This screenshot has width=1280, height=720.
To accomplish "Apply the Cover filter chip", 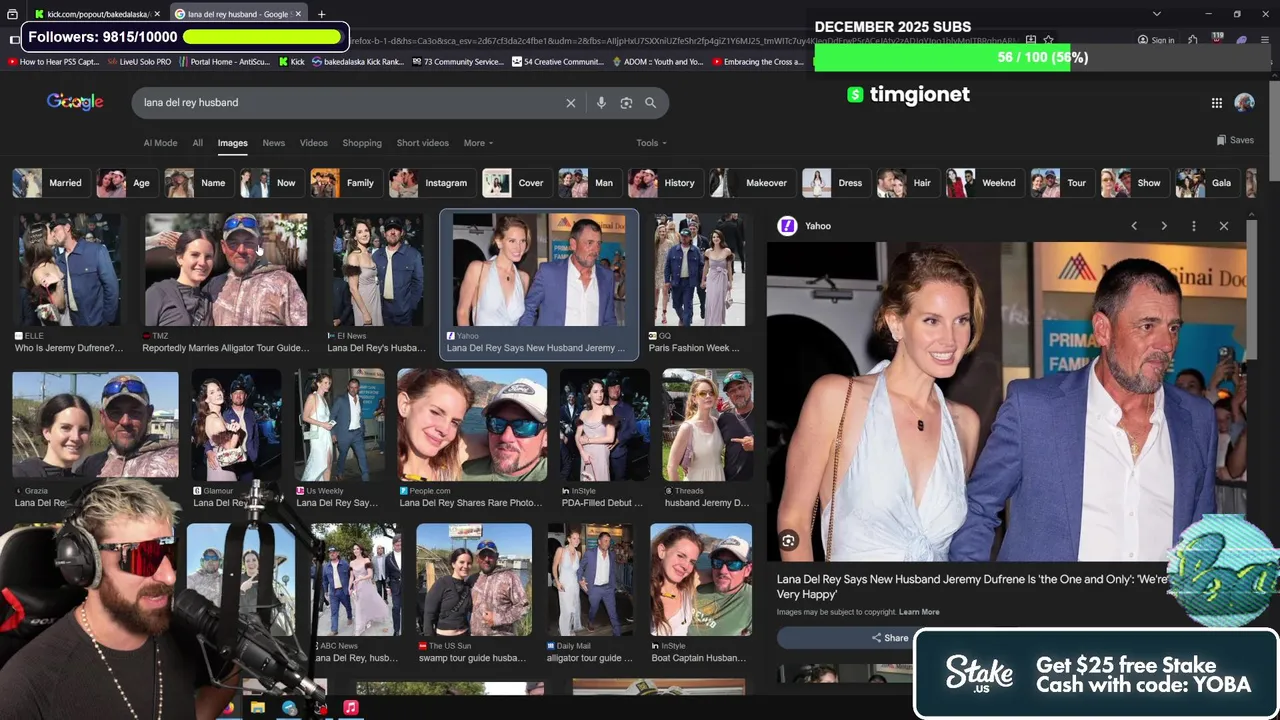I will (x=516, y=183).
